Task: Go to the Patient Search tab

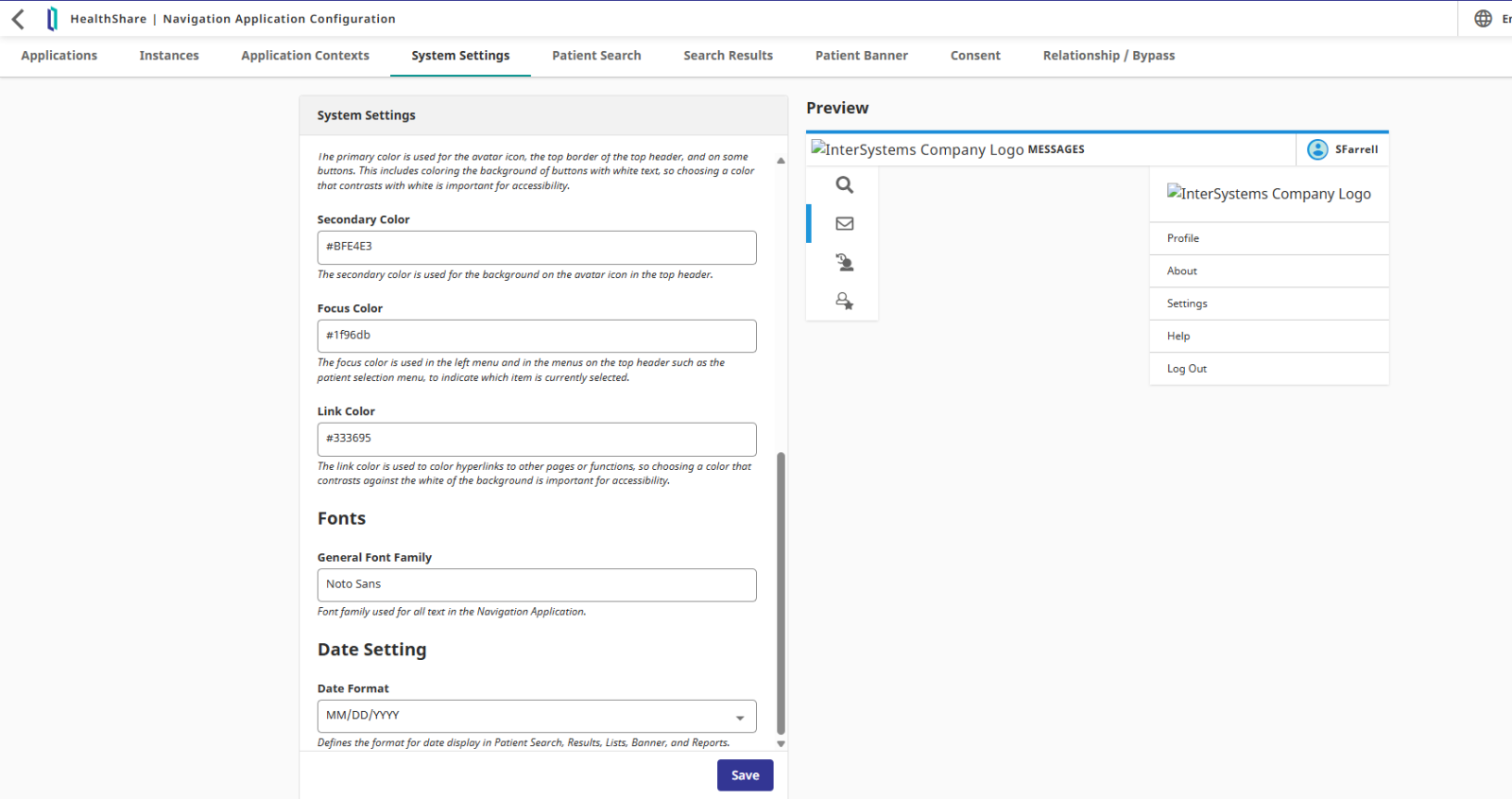Action: pos(596,56)
